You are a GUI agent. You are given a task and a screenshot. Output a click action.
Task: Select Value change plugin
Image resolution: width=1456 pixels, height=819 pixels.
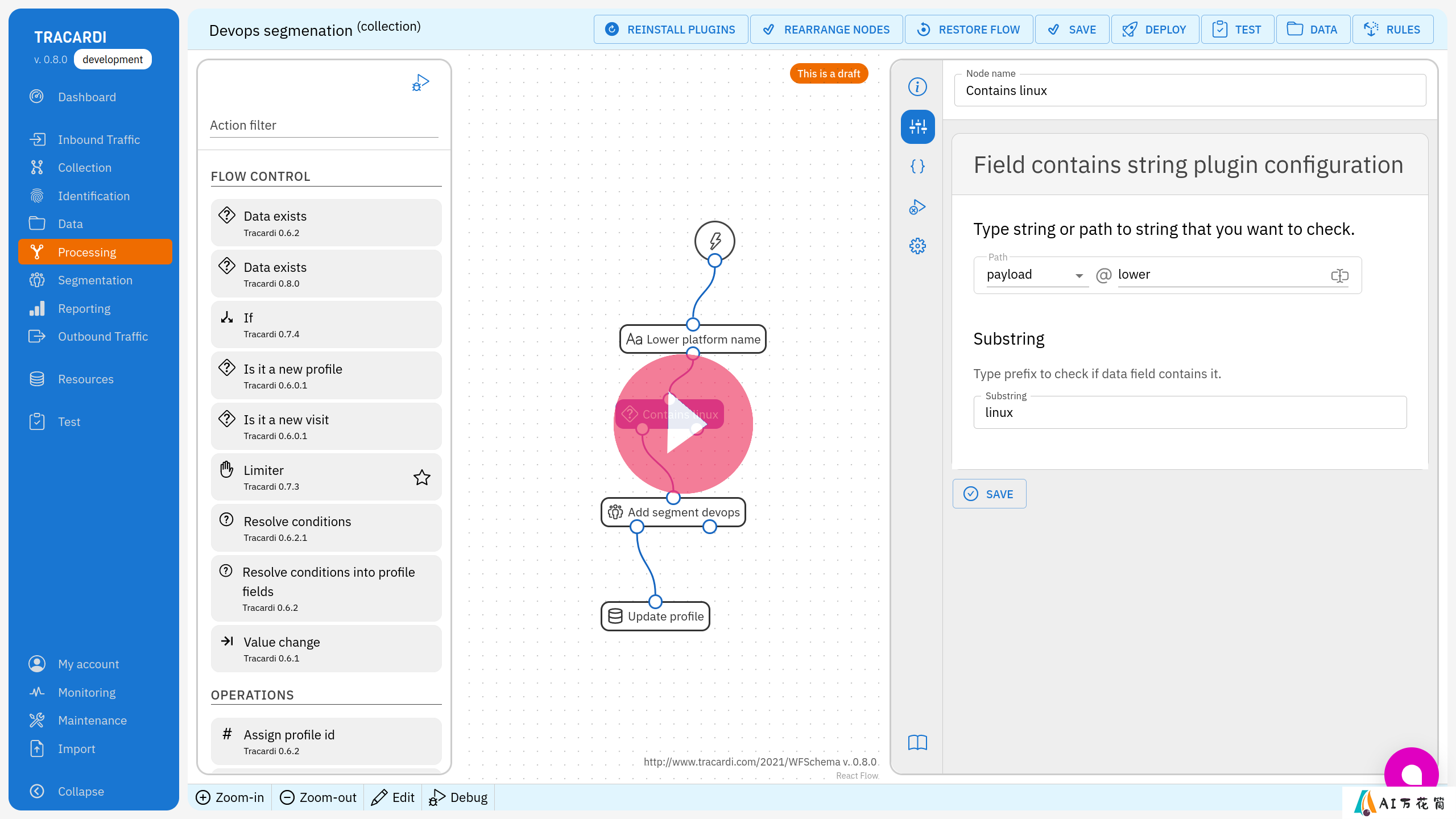tap(326, 648)
